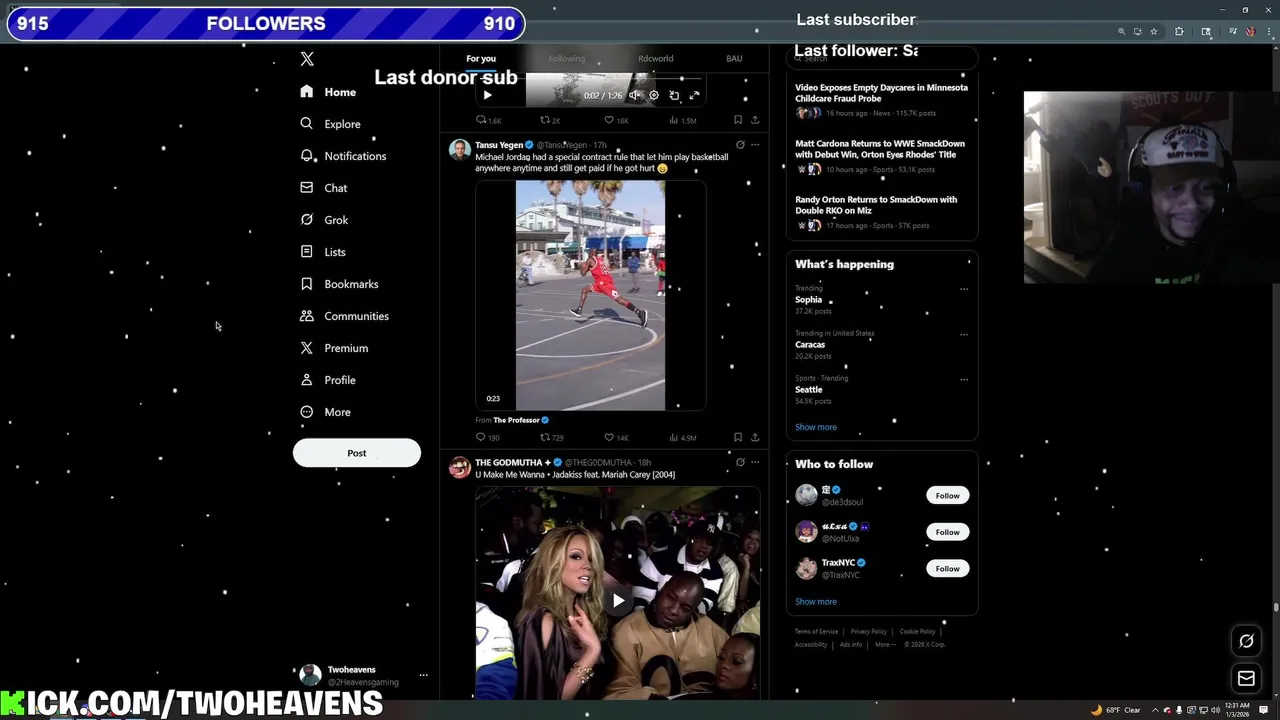Viewport: 1280px width, 720px height.
Task: Open more options on Tansu Yegen post
Action: pos(755,145)
